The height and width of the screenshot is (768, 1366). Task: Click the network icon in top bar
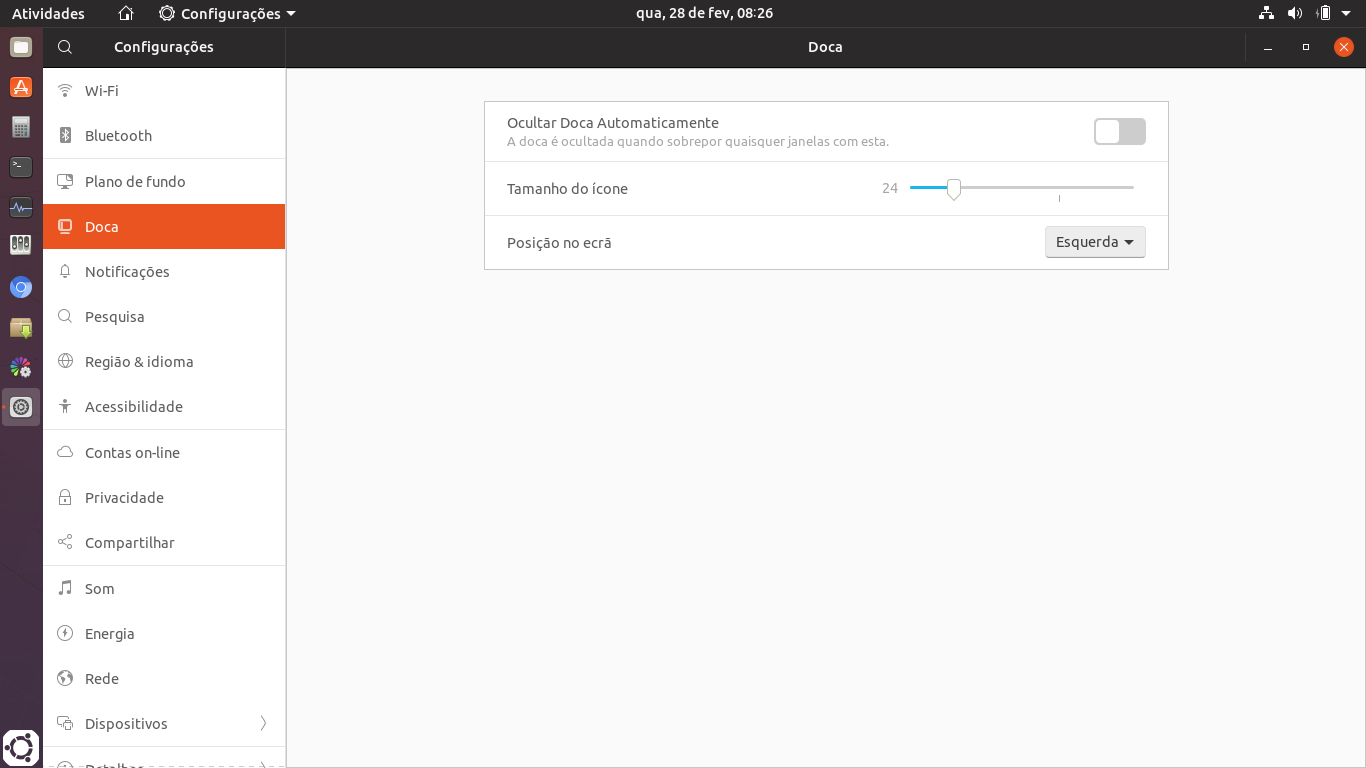(1266, 13)
